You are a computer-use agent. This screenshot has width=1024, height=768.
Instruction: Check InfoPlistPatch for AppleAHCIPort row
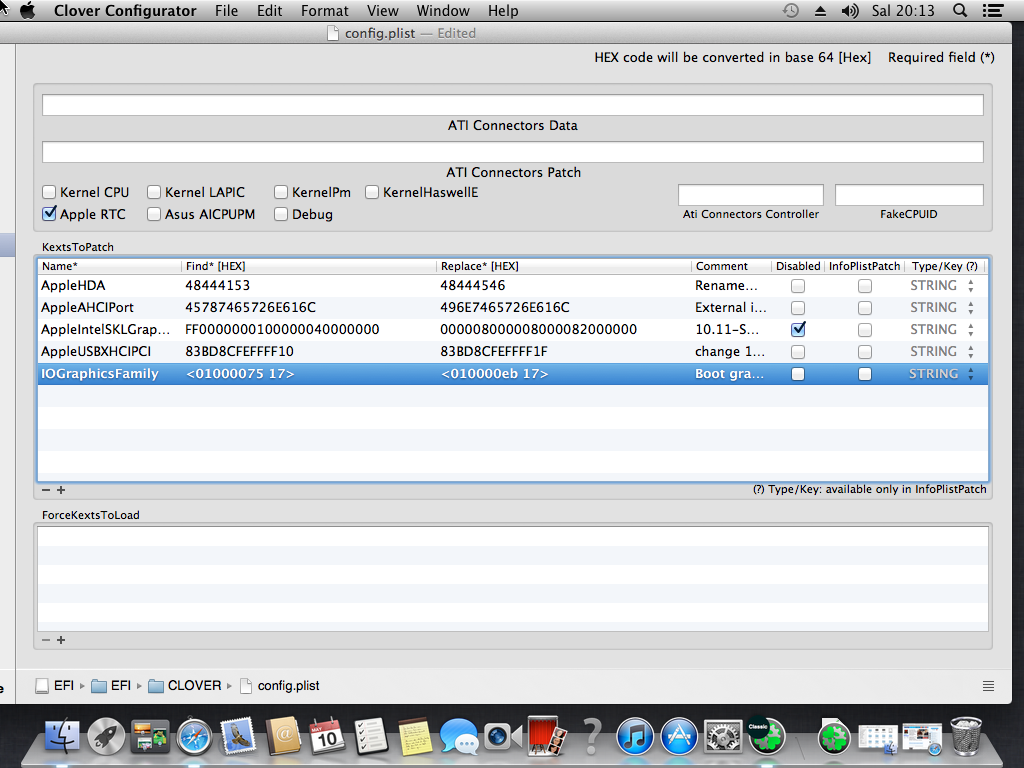tap(865, 308)
